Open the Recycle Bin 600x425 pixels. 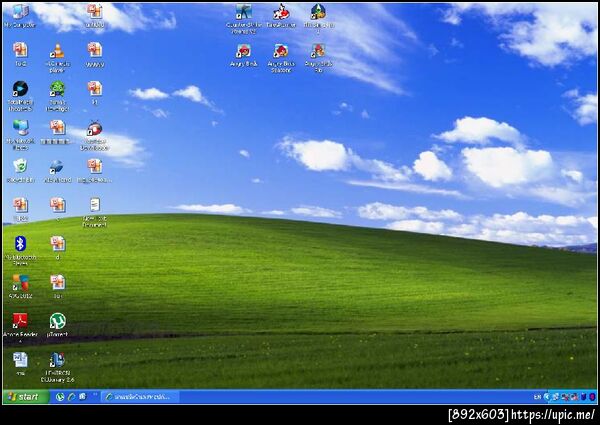[20, 171]
